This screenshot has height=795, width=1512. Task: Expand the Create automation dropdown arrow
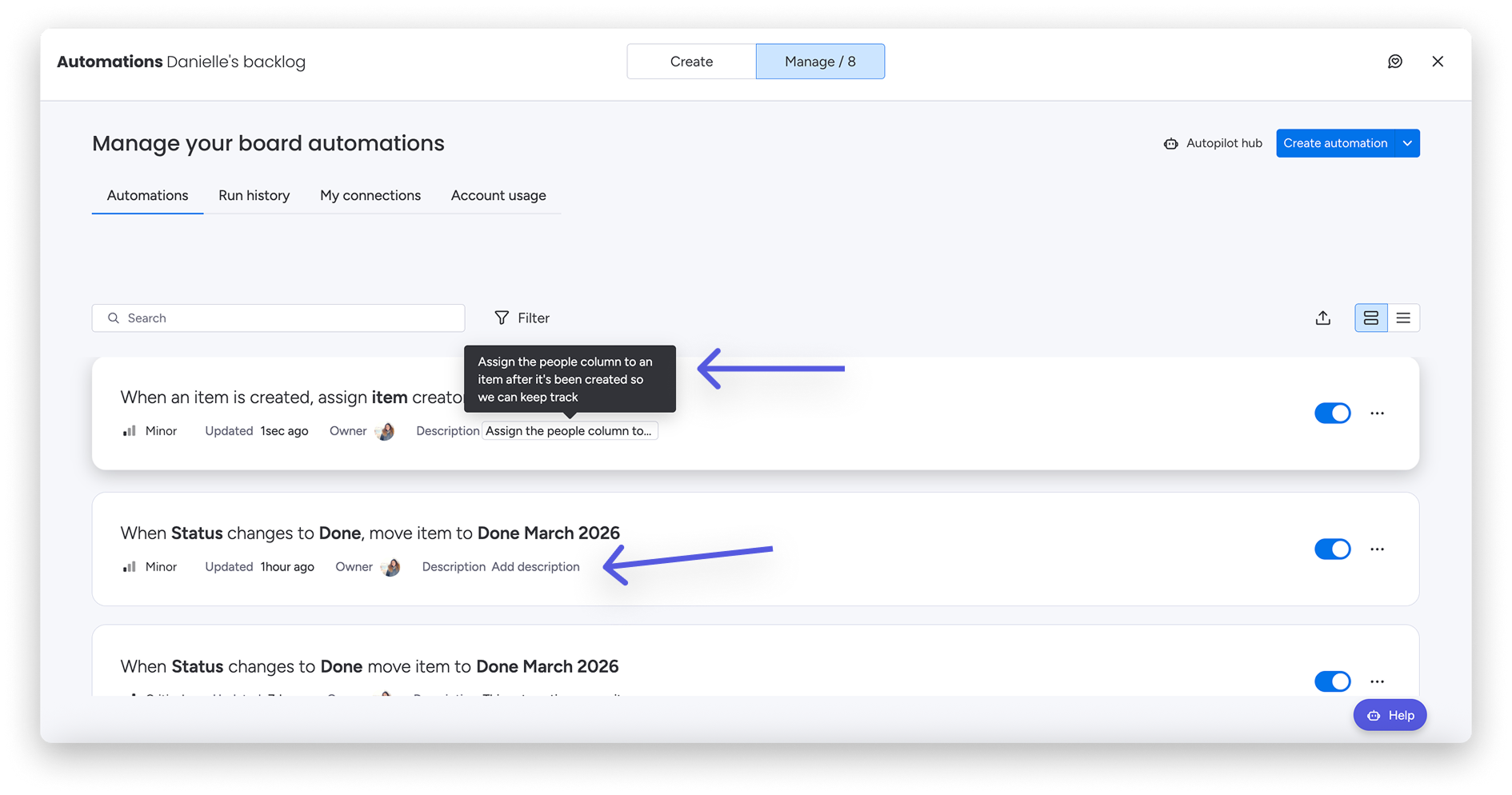pyautogui.click(x=1407, y=143)
